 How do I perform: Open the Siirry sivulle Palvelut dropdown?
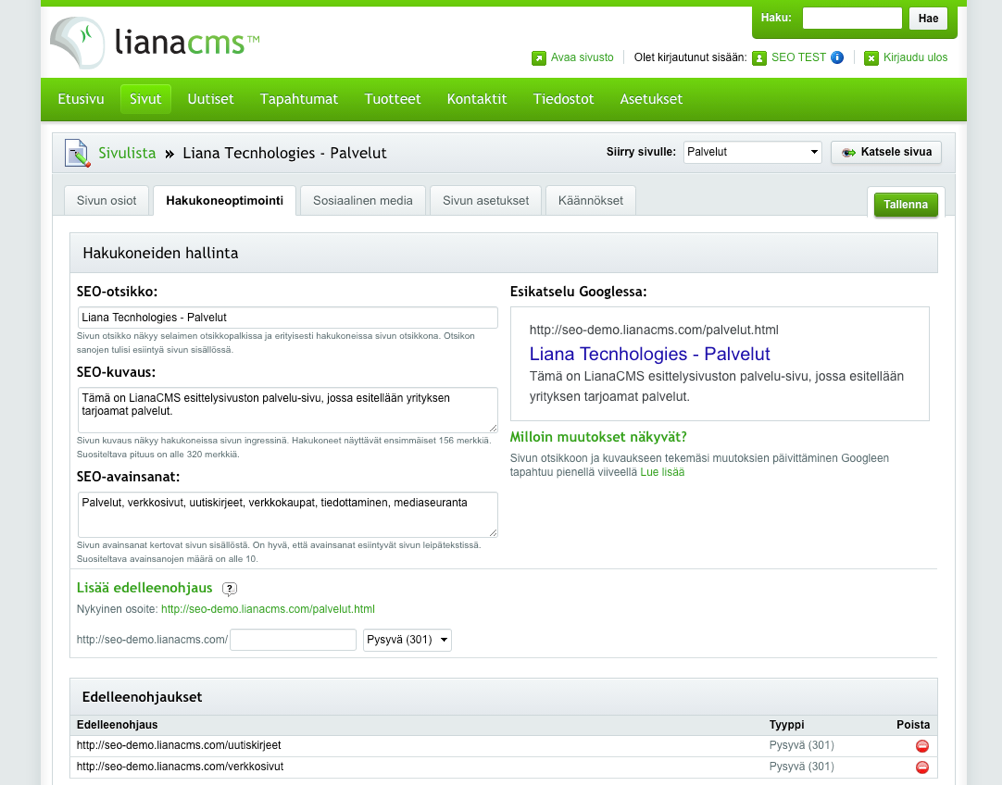[752, 152]
